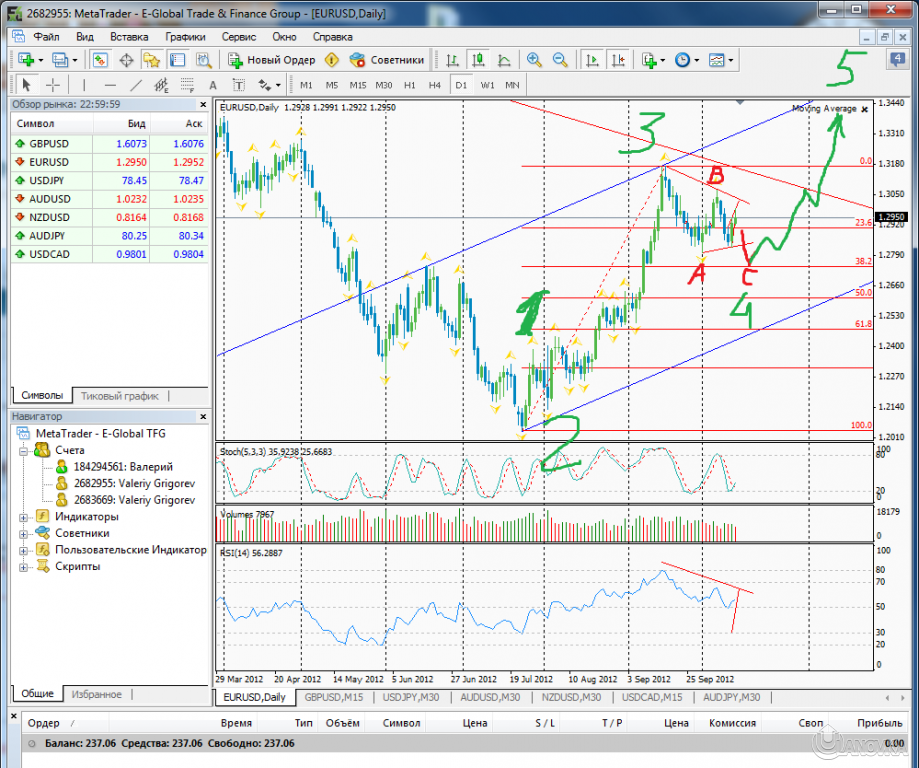Viewport: 919px width, 768px height.
Task: Select the M30 timeframe button
Action: (x=383, y=85)
